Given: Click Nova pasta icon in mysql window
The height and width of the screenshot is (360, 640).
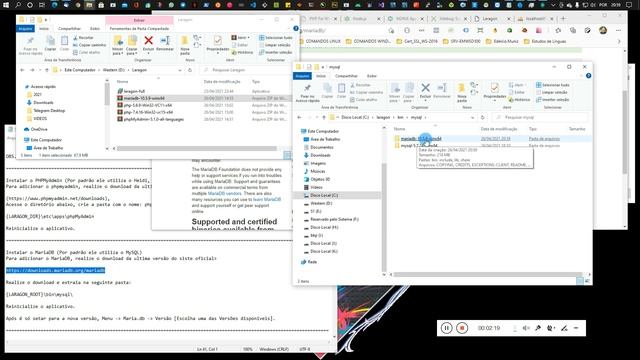Looking at the screenshot, I should click(x=461, y=92).
